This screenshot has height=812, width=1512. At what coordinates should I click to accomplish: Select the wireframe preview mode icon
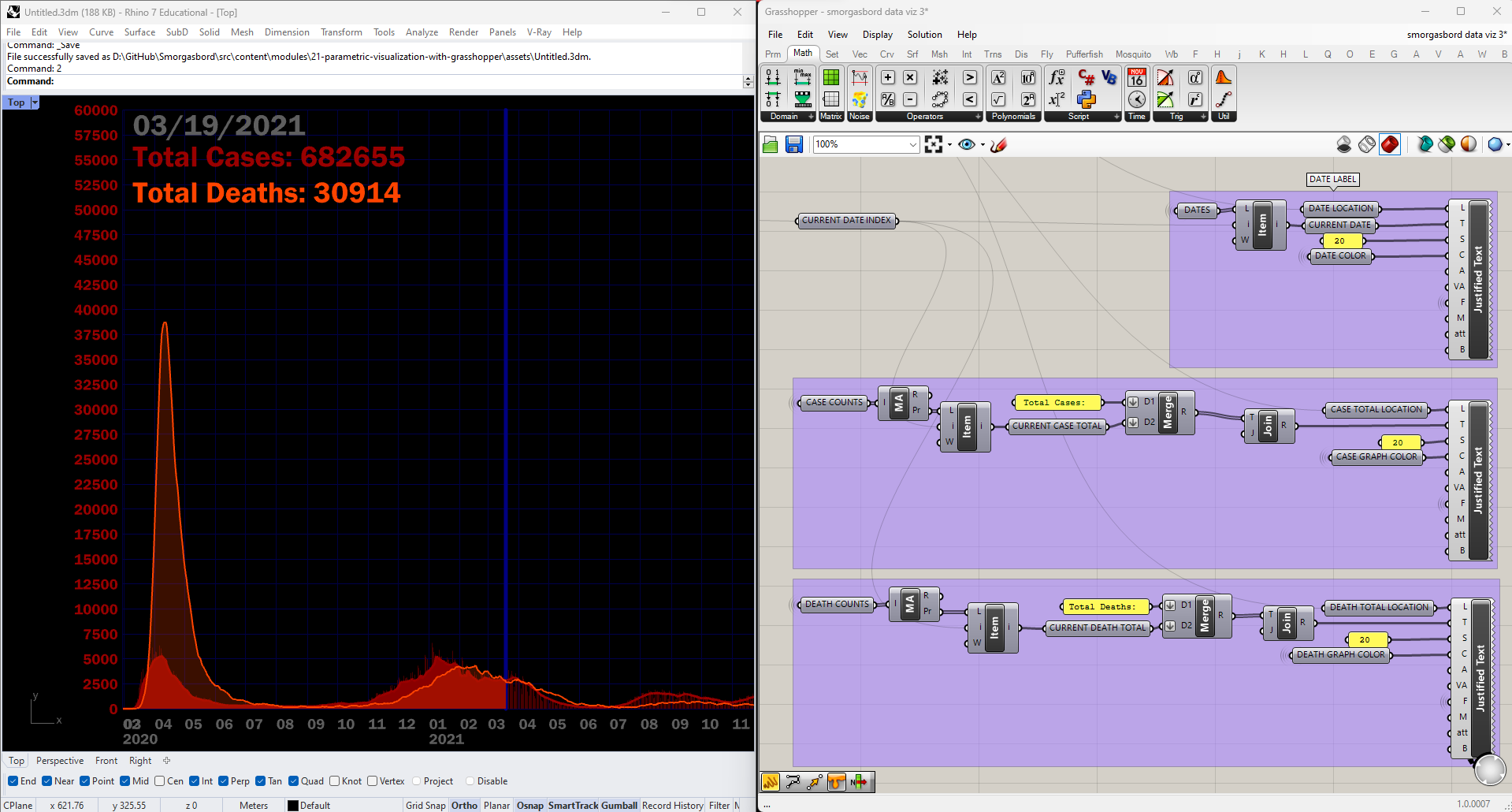pos(1367,144)
